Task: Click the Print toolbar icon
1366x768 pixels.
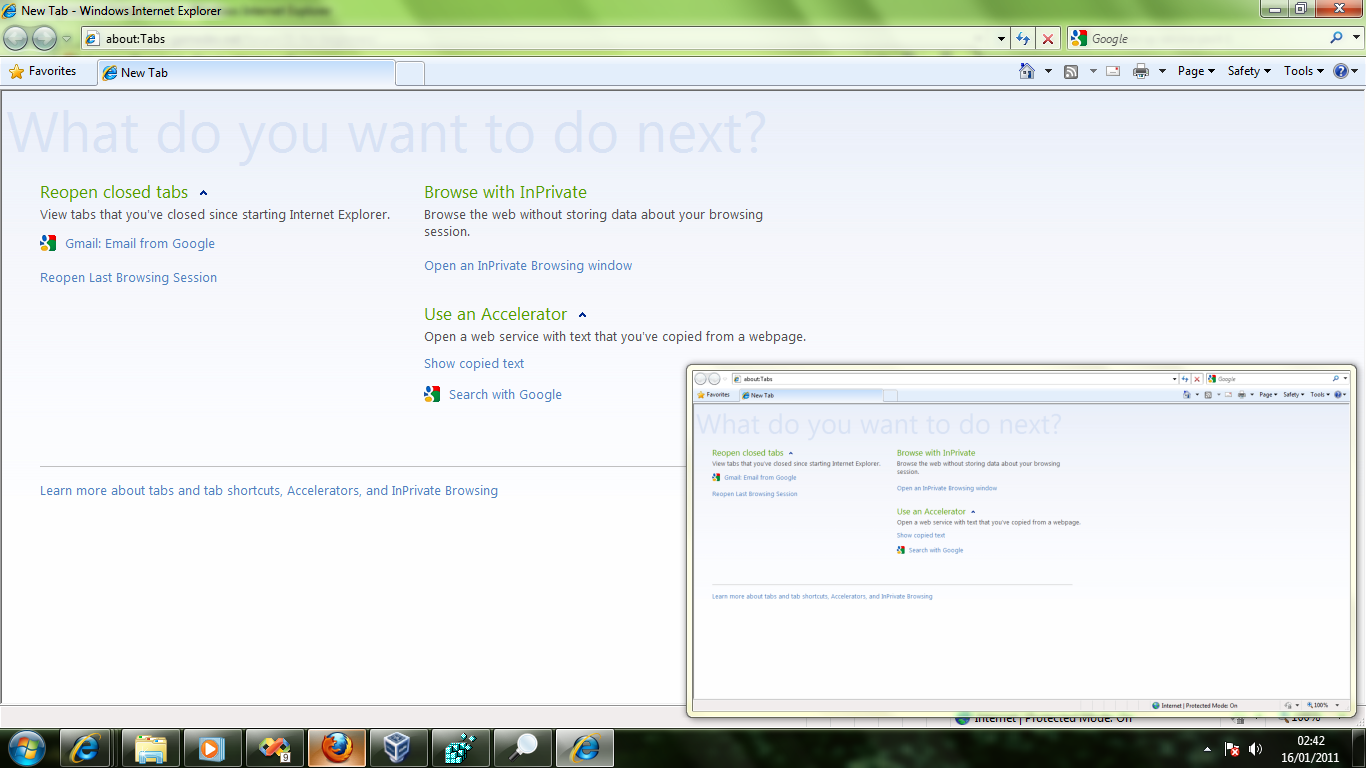Action: 1141,71
